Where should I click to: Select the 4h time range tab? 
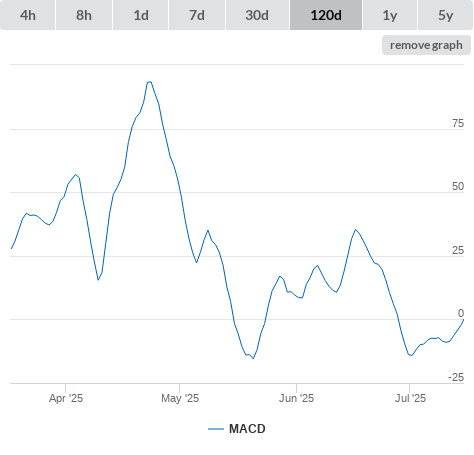[28, 15]
